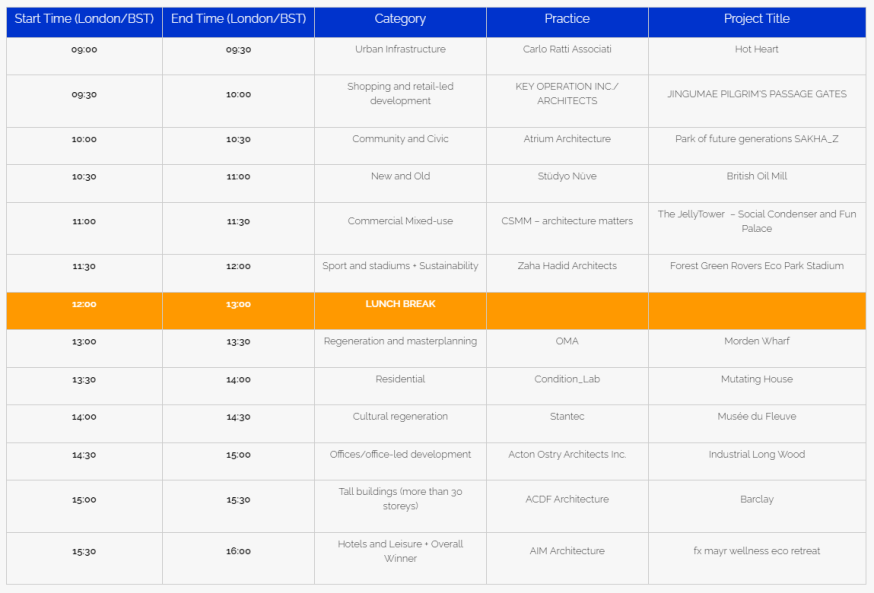Click the Condition_Lab practice cell

[x=567, y=379]
